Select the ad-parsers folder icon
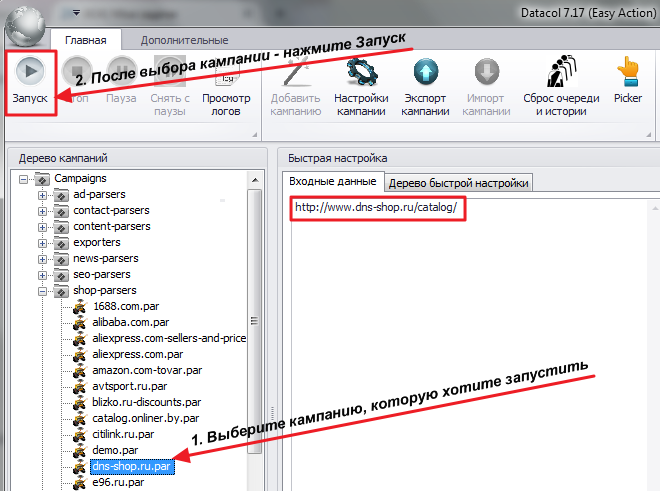Viewport: 660px width, 491px height. (61, 195)
